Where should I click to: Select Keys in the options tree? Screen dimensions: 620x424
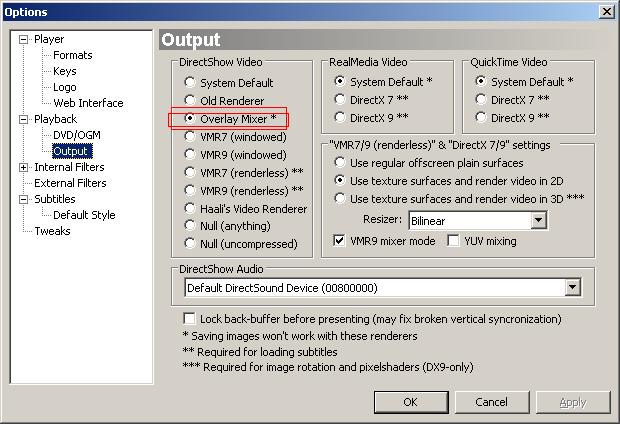64,71
